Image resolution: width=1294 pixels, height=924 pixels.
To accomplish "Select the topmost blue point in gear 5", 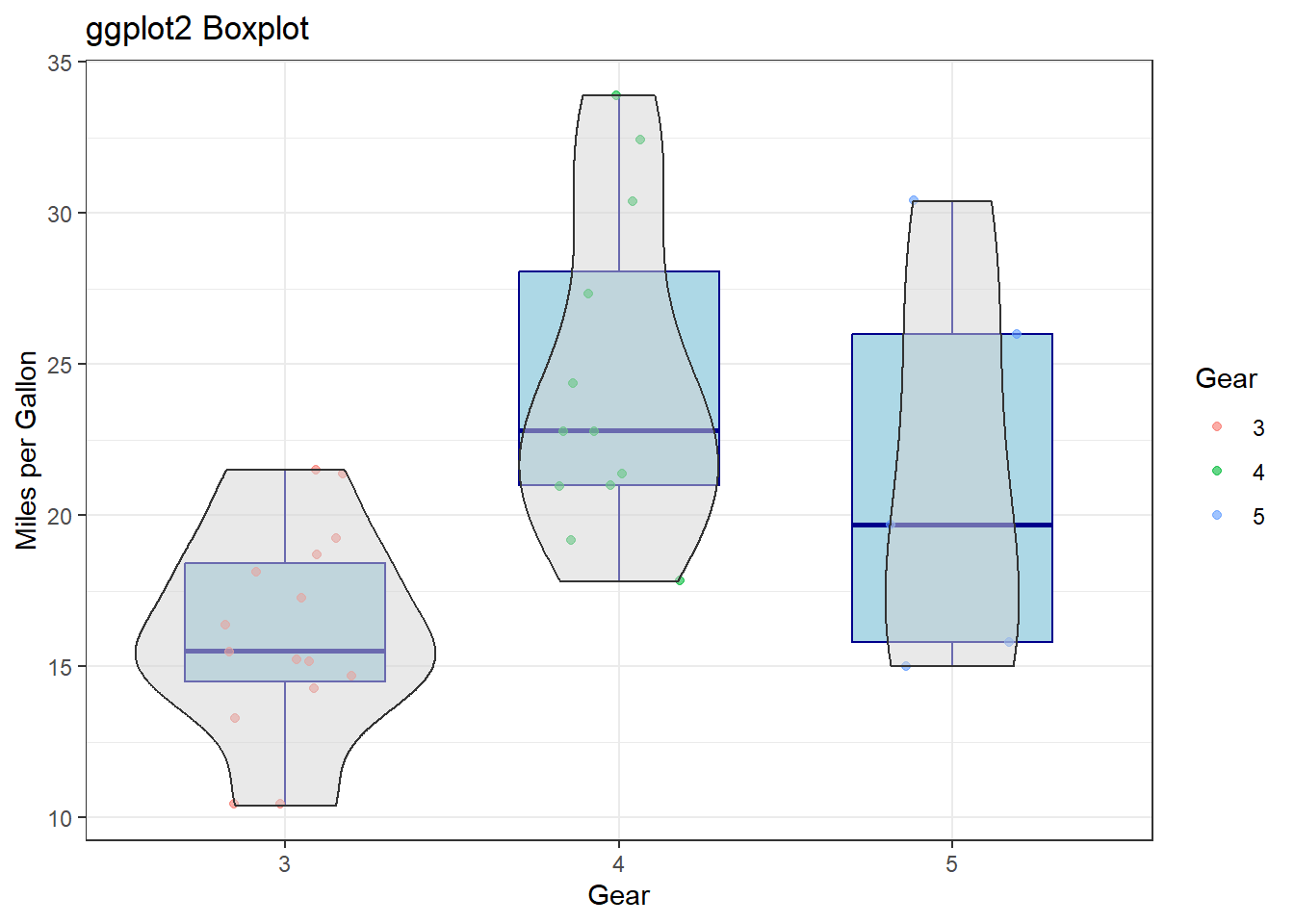I will (914, 200).
